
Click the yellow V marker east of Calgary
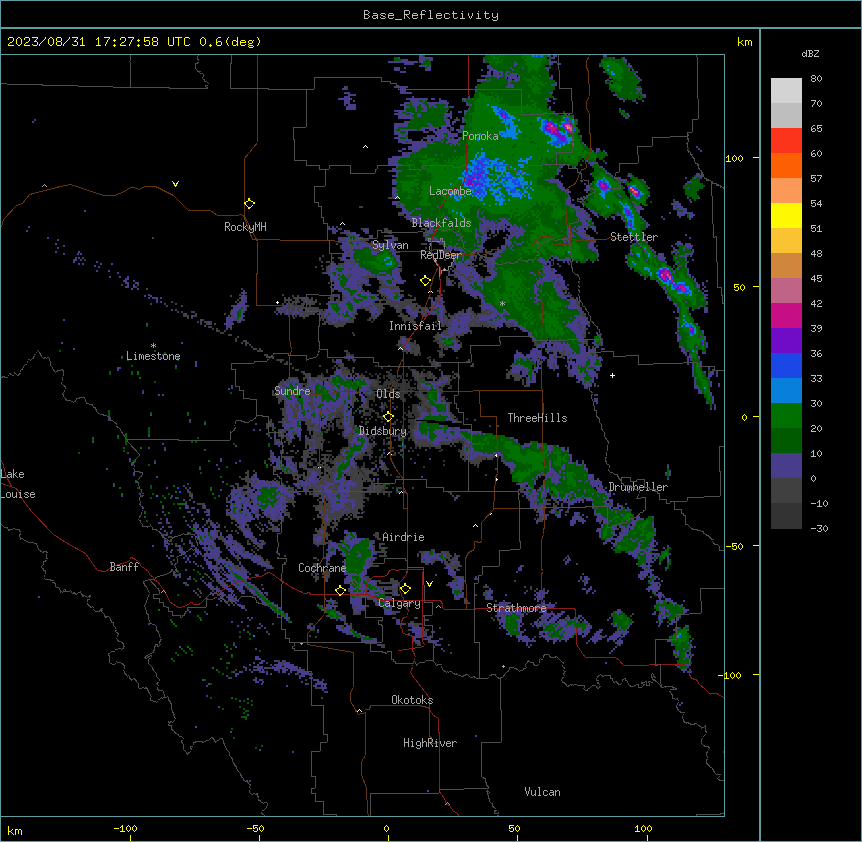pos(429,584)
